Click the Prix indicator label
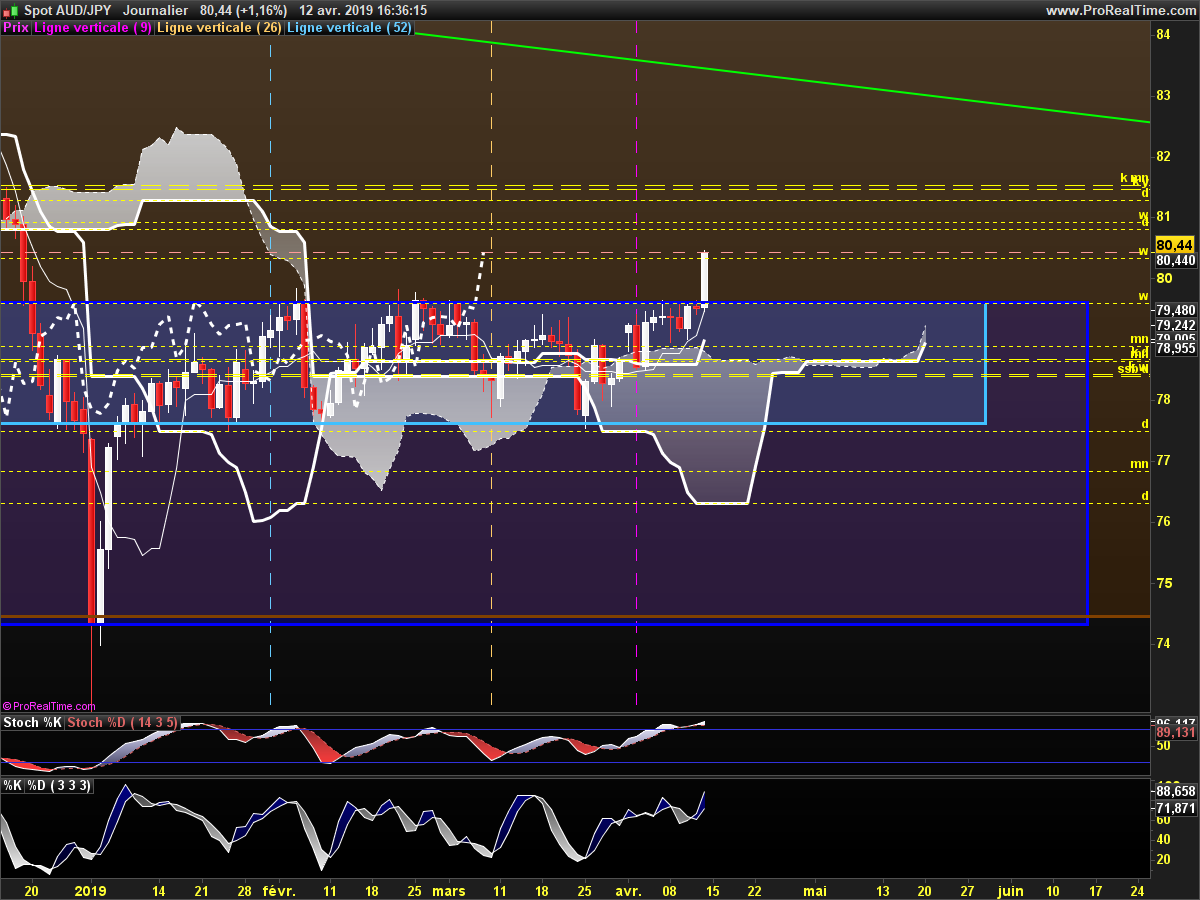 [15, 28]
